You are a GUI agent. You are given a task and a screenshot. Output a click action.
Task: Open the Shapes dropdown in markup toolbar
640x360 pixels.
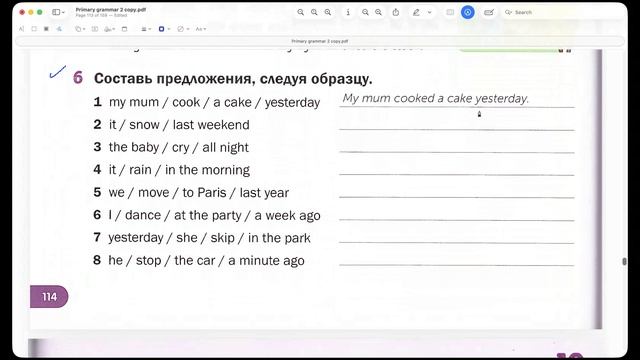pyautogui.click(x=80, y=29)
